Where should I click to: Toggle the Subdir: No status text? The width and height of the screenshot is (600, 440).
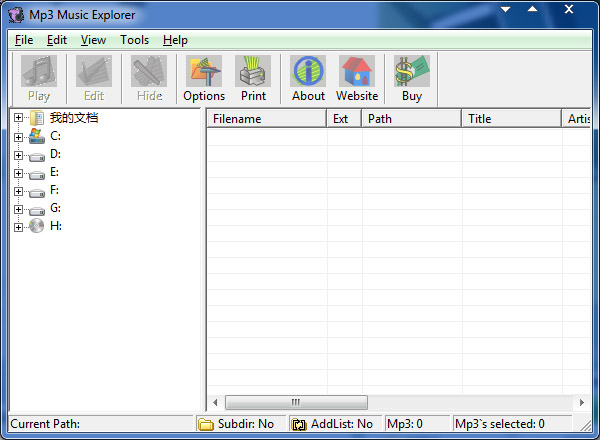(x=246, y=424)
